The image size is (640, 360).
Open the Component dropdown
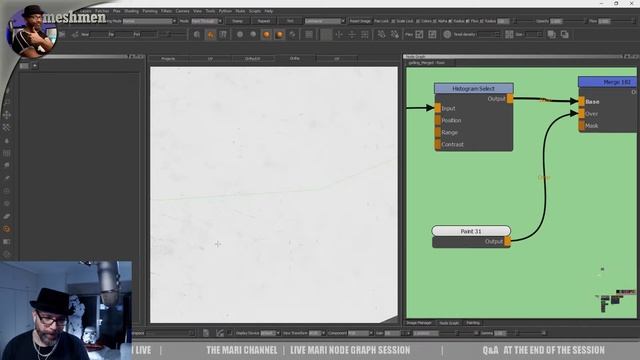[x=360, y=333]
